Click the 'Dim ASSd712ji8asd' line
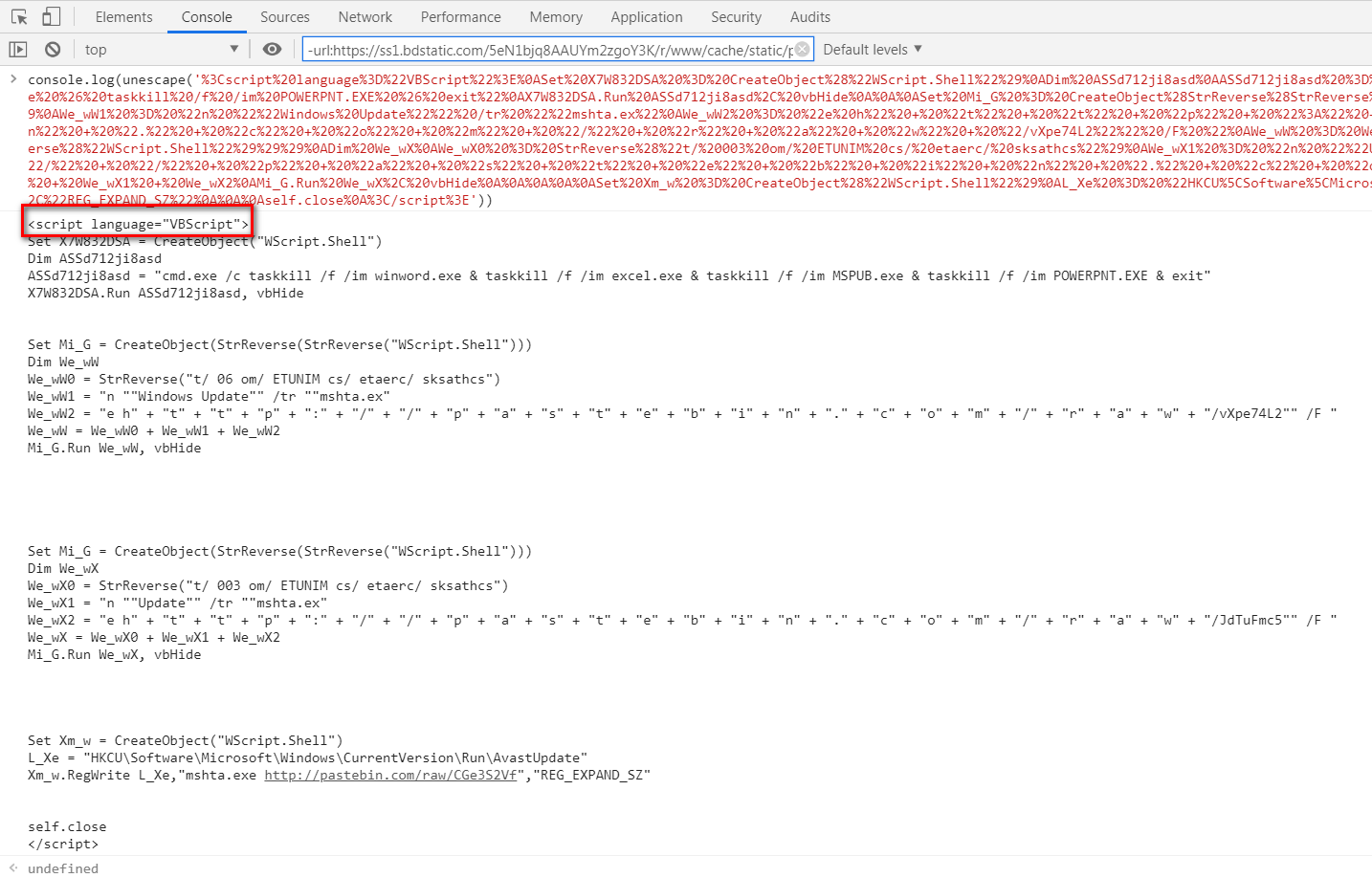Screen dimensions: 1372x878 click(x=95, y=258)
